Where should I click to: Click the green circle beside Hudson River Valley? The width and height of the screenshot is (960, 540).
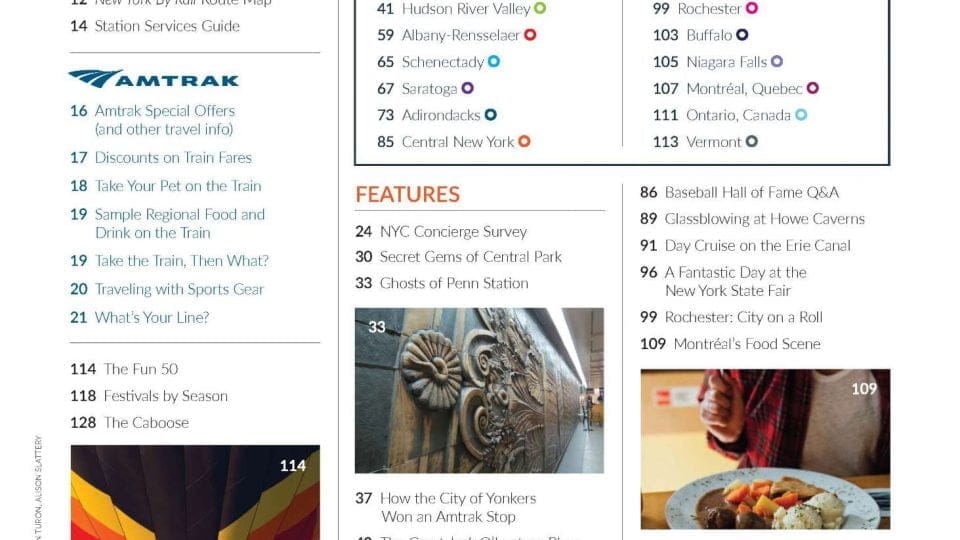coord(540,9)
